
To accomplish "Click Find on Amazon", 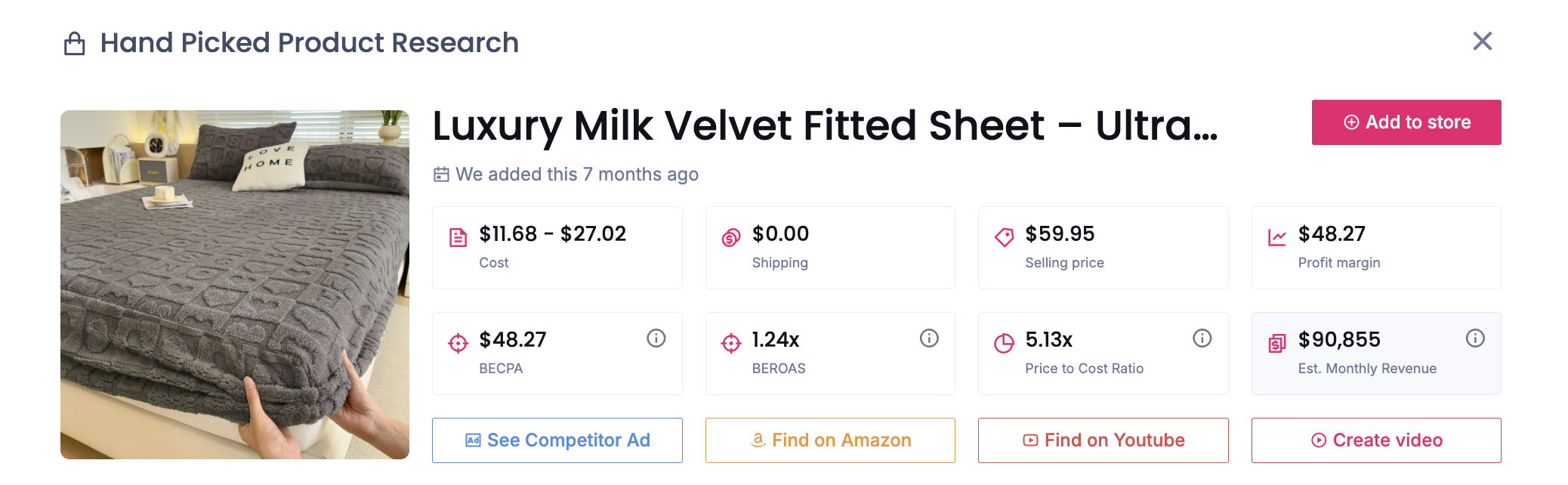I will (x=829, y=440).
